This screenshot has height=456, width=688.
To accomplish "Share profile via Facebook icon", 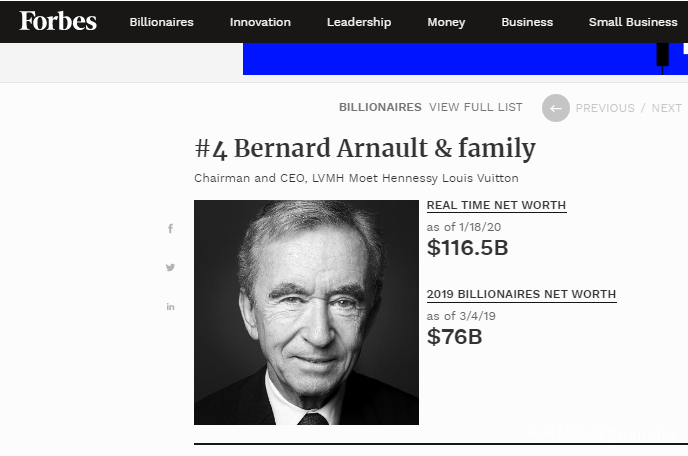I will (x=170, y=229).
